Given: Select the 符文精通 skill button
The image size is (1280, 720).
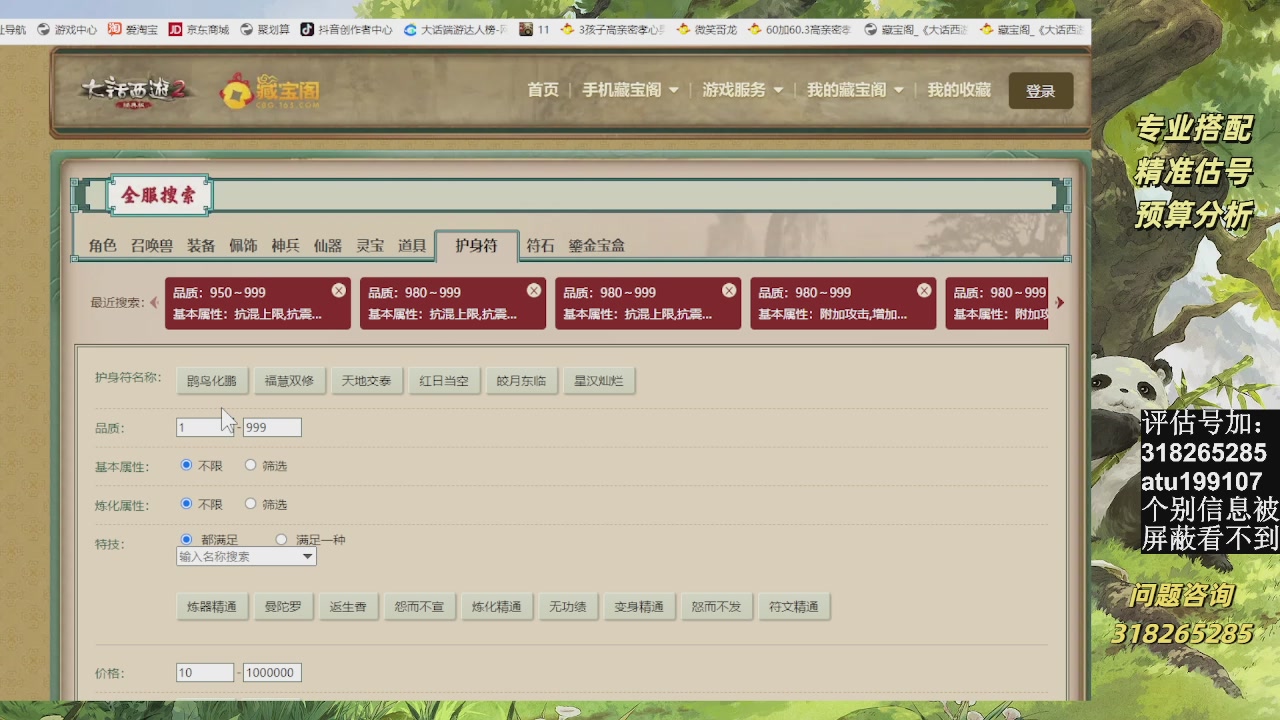Looking at the screenshot, I should coord(794,607).
